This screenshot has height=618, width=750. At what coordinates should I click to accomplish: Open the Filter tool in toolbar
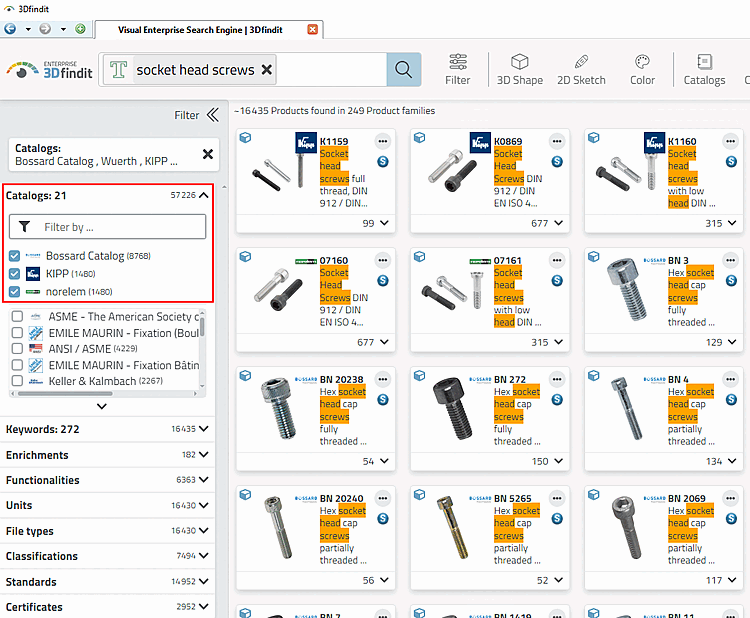[458, 70]
